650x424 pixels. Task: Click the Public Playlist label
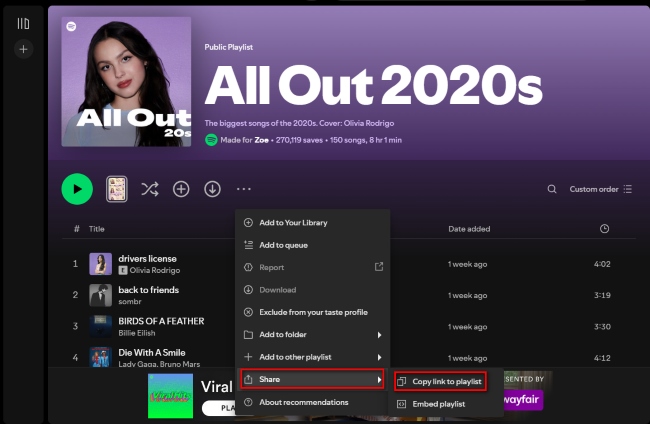coord(228,47)
